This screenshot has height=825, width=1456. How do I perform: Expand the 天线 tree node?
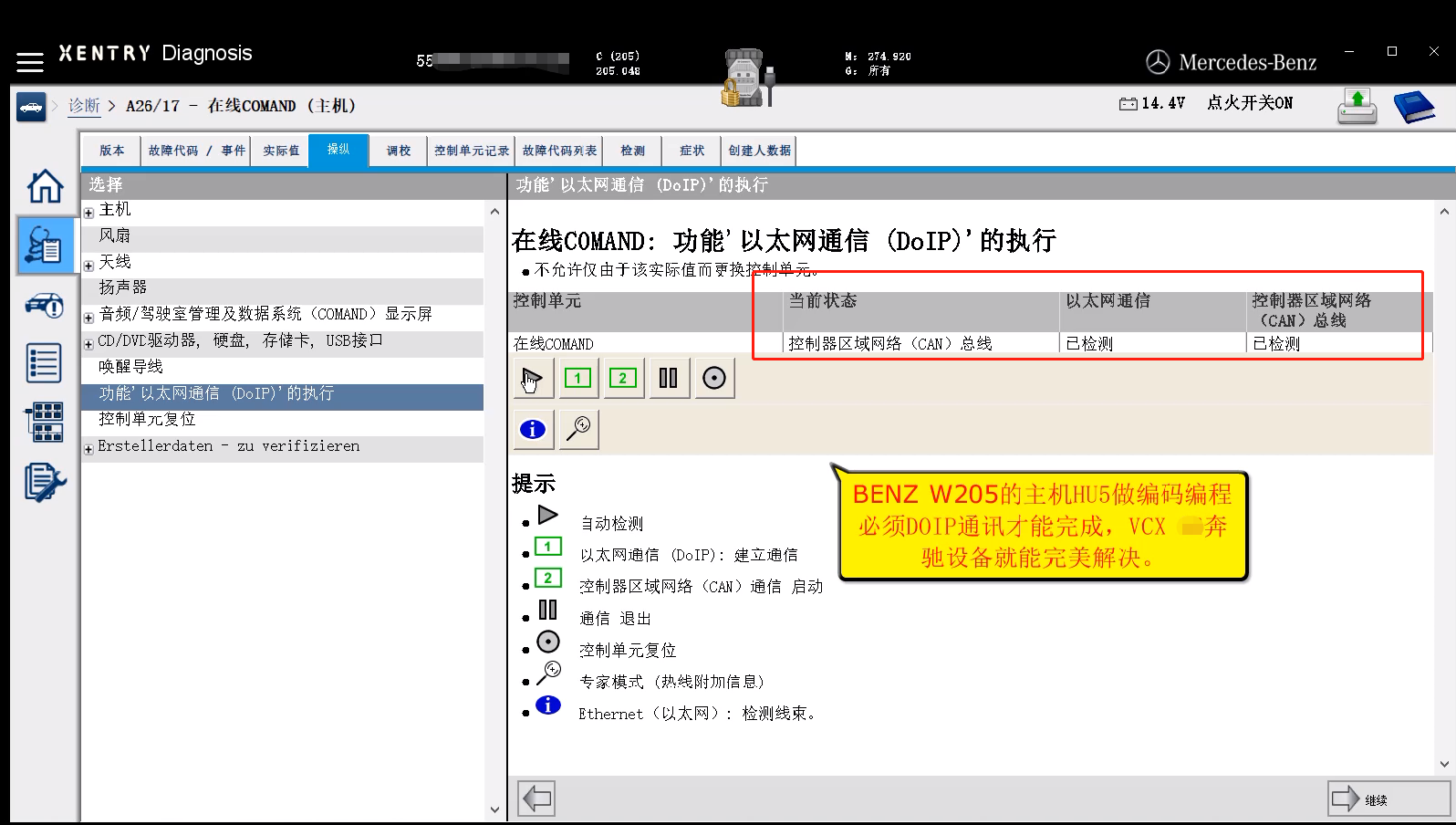(x=88, y=266)
